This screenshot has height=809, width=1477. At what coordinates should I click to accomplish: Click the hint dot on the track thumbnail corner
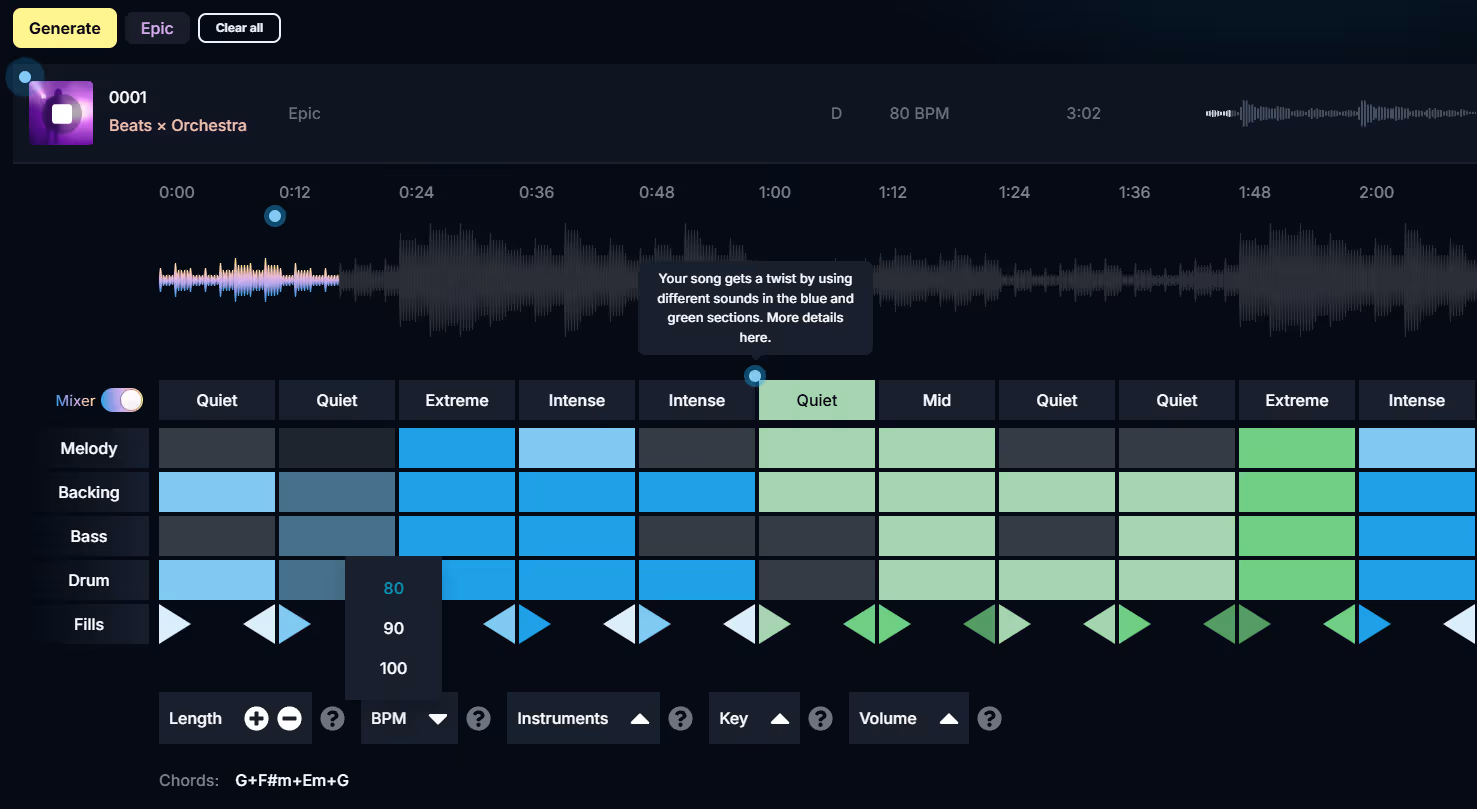[x=25, y=77]
